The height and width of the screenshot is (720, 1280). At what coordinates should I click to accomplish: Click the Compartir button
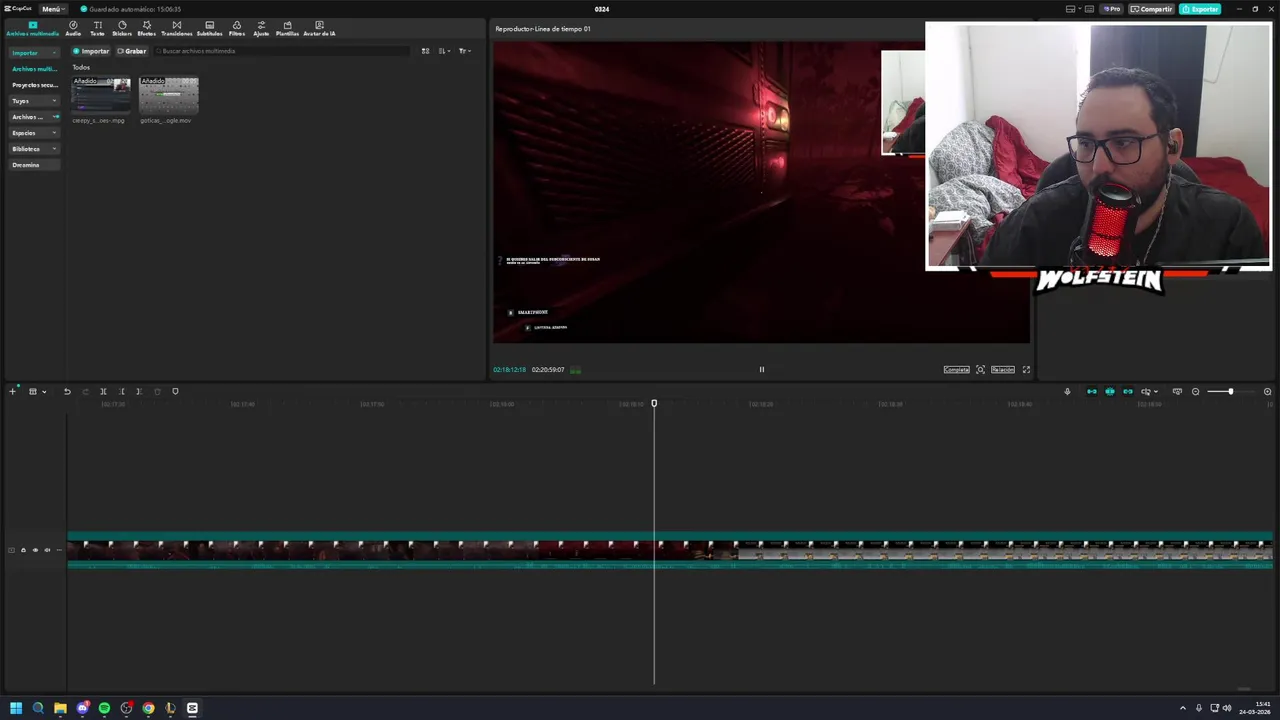pos(1151,9)
